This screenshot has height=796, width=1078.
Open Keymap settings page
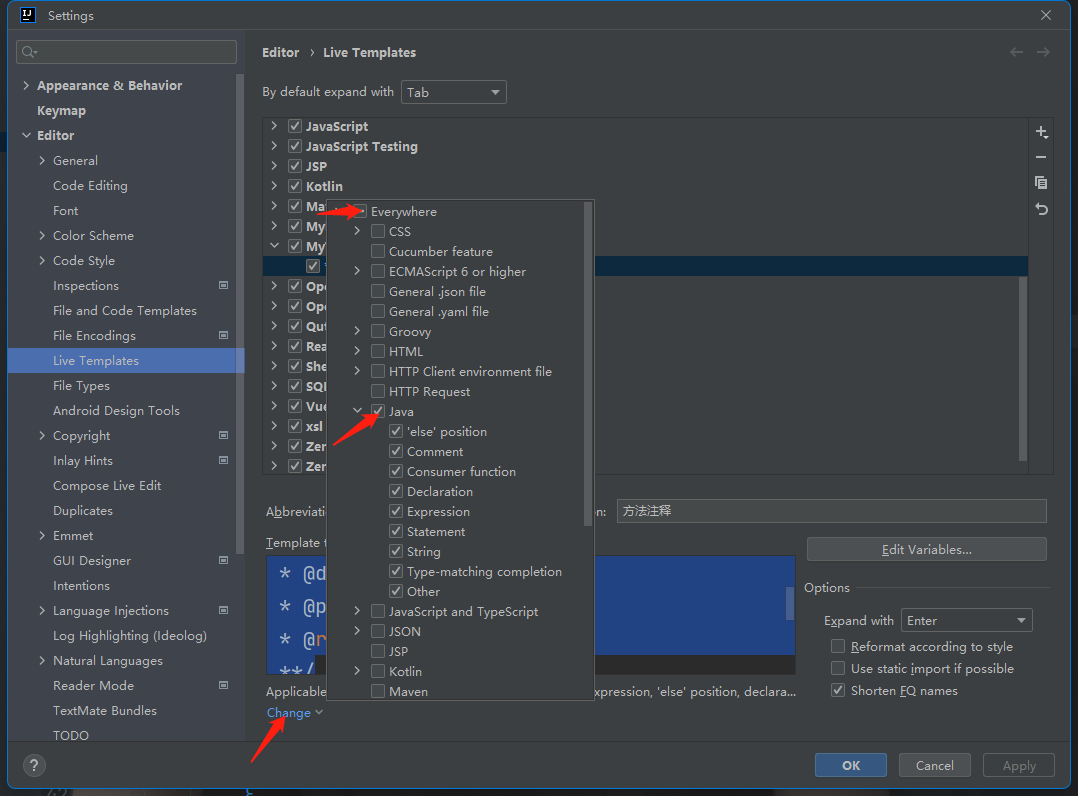coord(61,111)
